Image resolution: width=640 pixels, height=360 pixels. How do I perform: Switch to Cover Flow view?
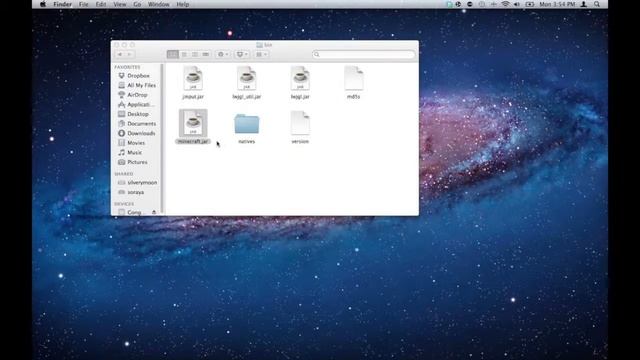coord(206,54)
